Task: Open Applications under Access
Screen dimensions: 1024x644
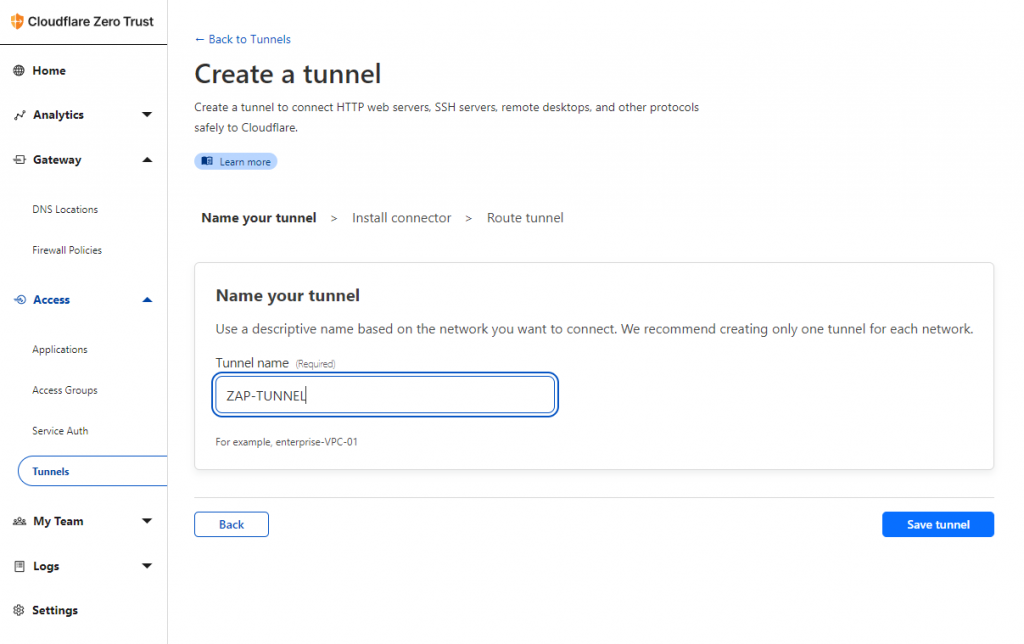Action: 60,349
